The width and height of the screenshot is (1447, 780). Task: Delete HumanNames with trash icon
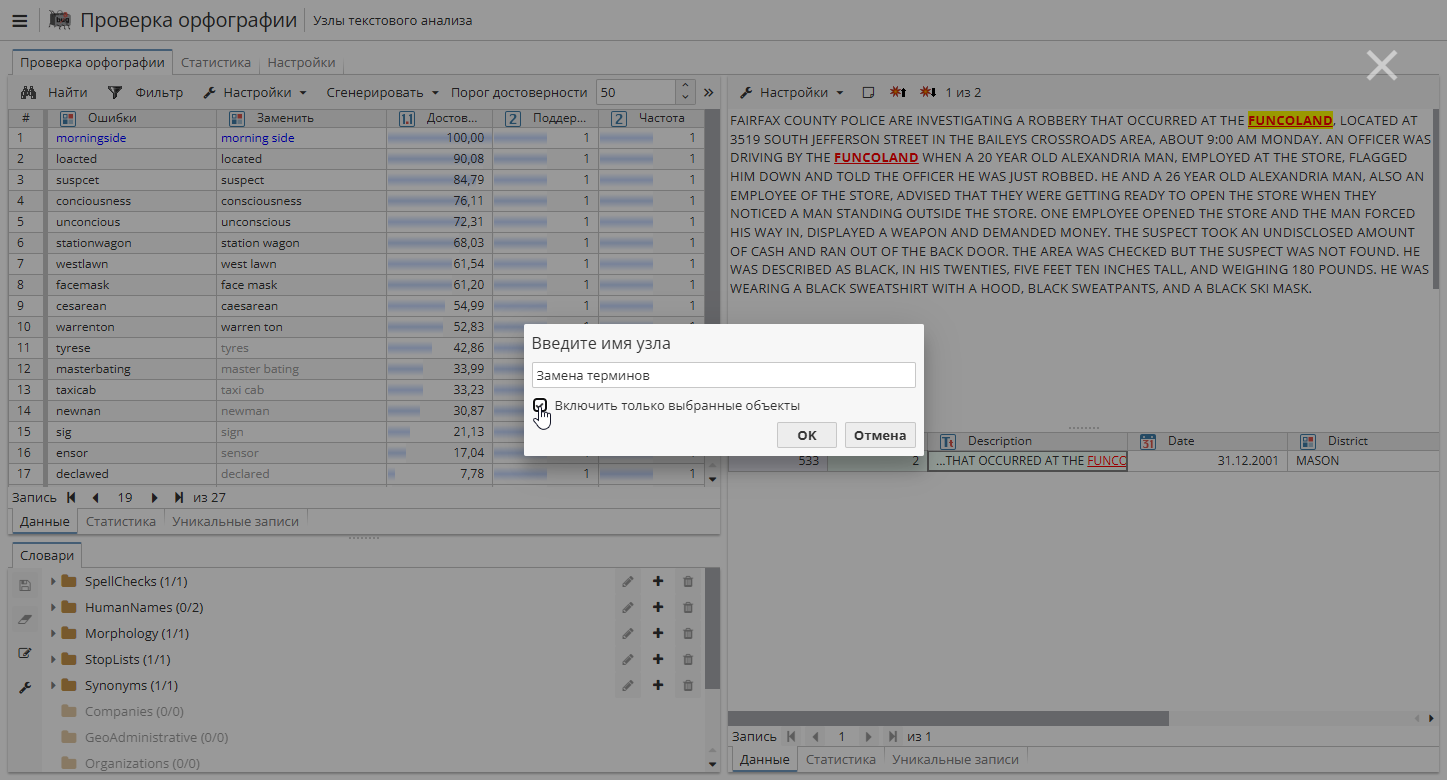[x=688, y=607]
